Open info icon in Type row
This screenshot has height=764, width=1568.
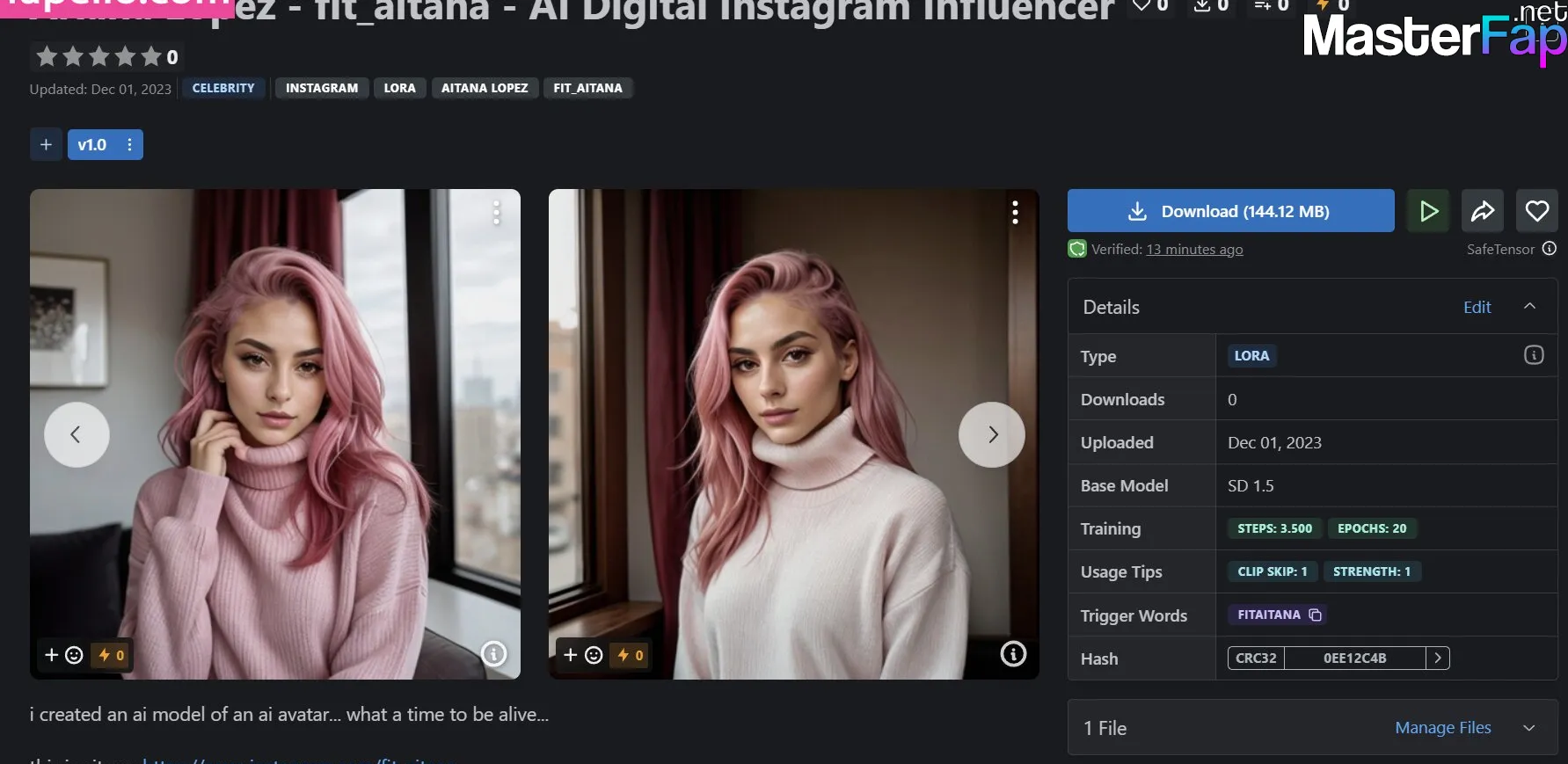coord(1534,355)
